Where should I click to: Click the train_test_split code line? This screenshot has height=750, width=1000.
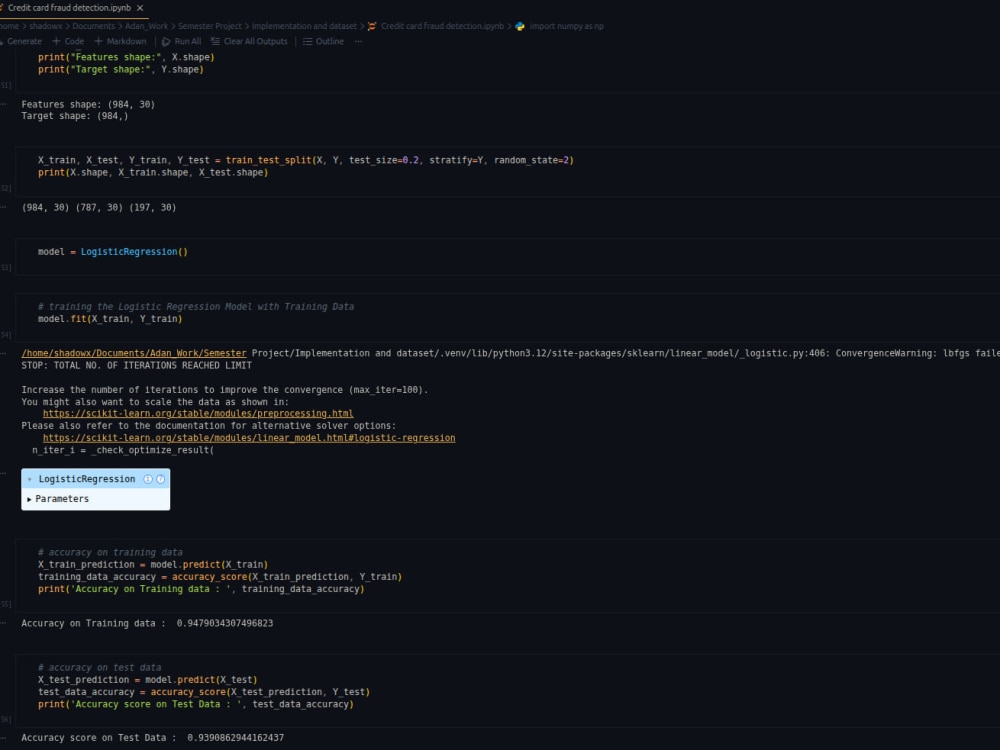coord(305,160)
